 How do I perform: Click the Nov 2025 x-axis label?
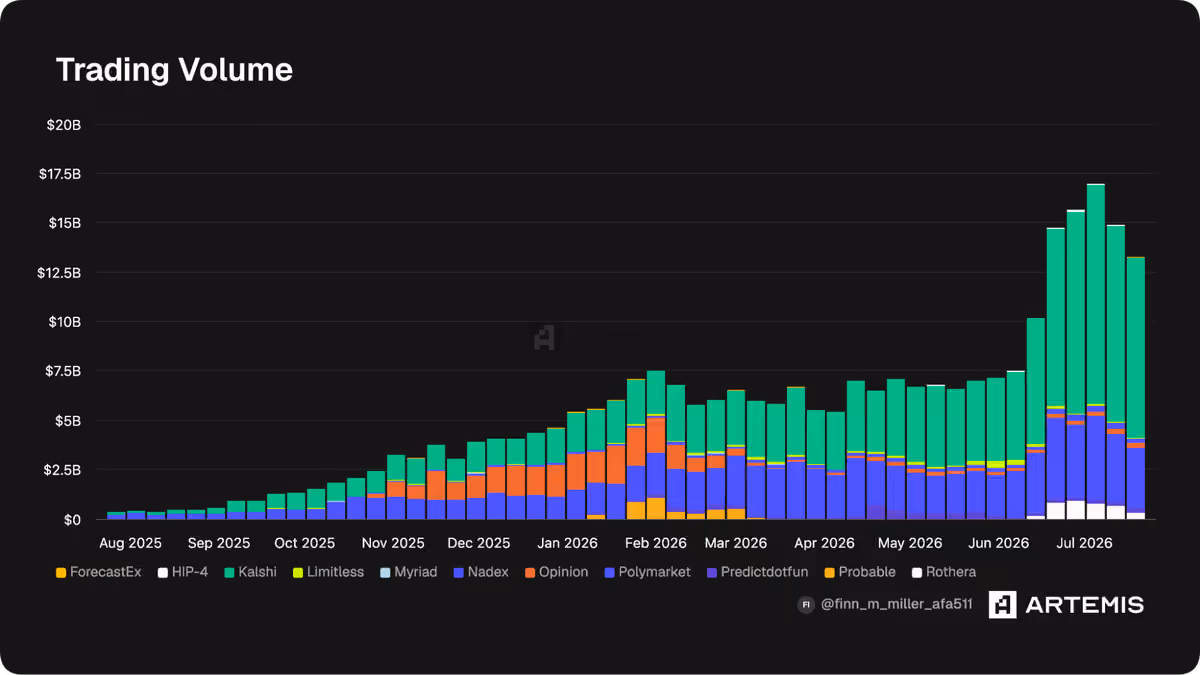coord(394,543)
